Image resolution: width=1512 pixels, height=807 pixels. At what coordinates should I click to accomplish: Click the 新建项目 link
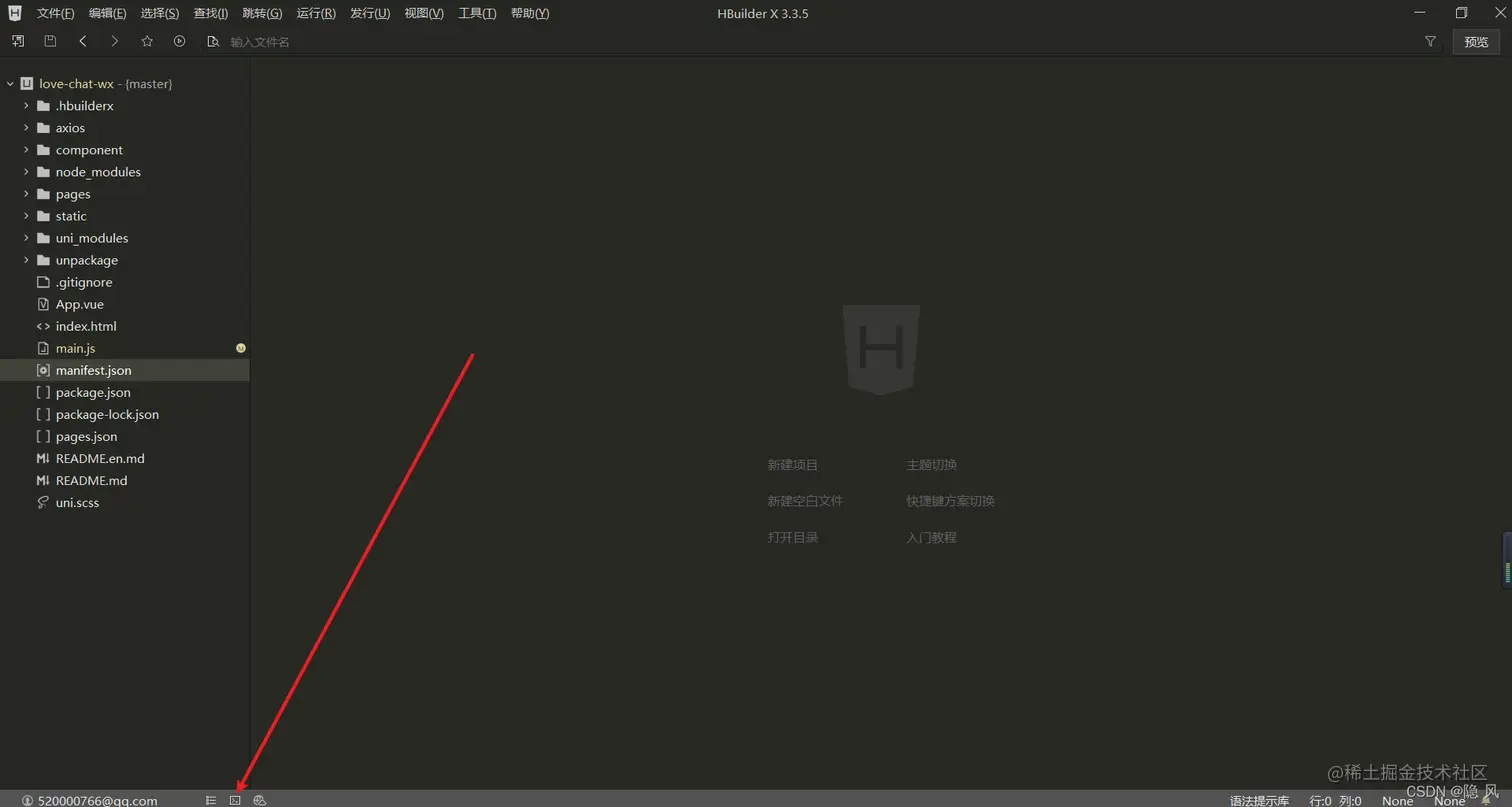click(793, 465)
